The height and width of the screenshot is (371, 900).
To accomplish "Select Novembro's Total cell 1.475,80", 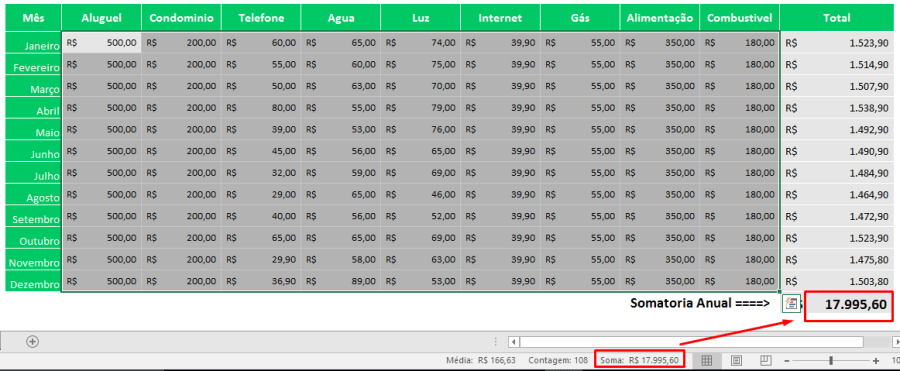I will point(837,259).
